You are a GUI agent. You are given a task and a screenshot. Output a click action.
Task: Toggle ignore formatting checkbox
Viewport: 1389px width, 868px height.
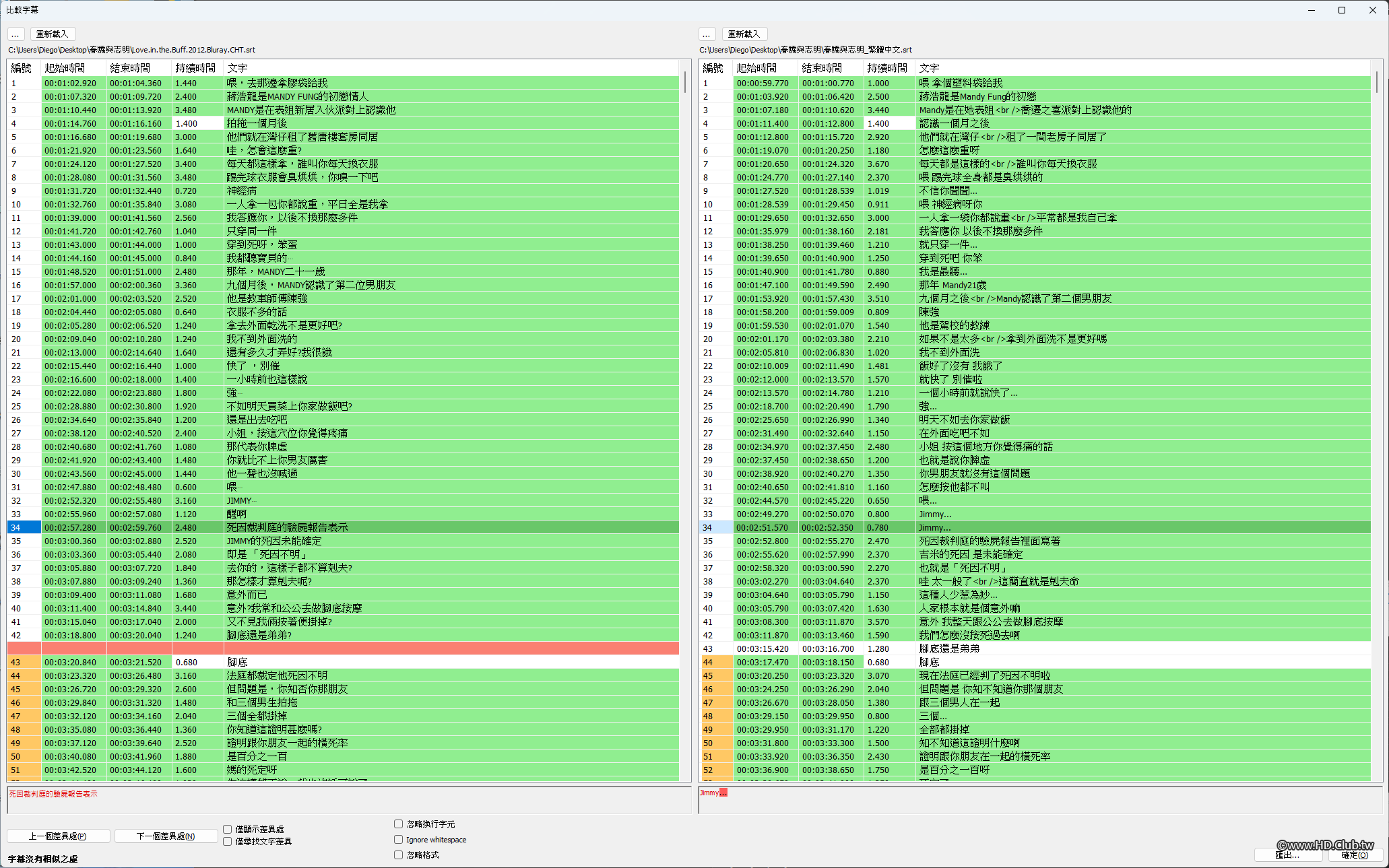coord(399,855)
